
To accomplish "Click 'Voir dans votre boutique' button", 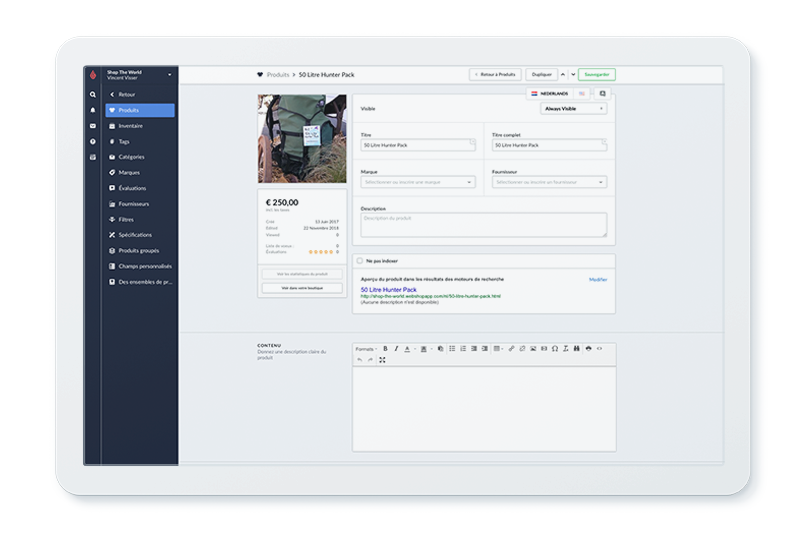I will 302,288.
